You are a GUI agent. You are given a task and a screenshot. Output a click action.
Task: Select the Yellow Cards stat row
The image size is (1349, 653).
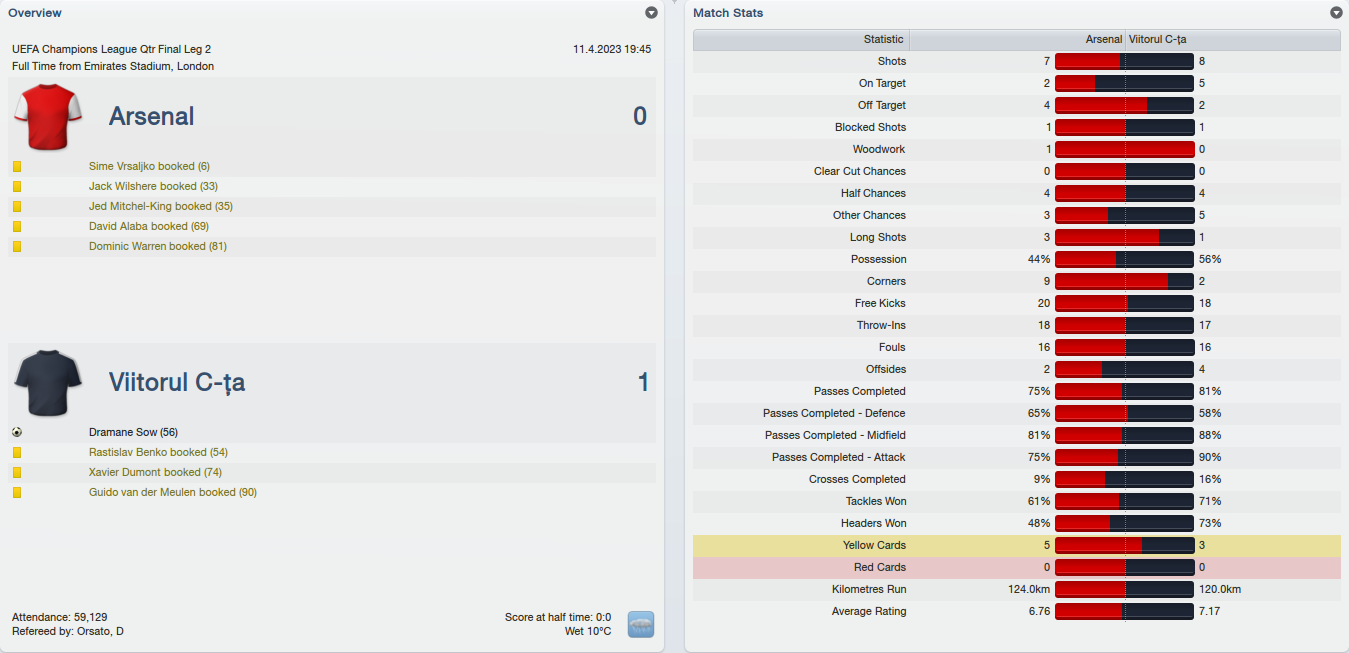875,545
